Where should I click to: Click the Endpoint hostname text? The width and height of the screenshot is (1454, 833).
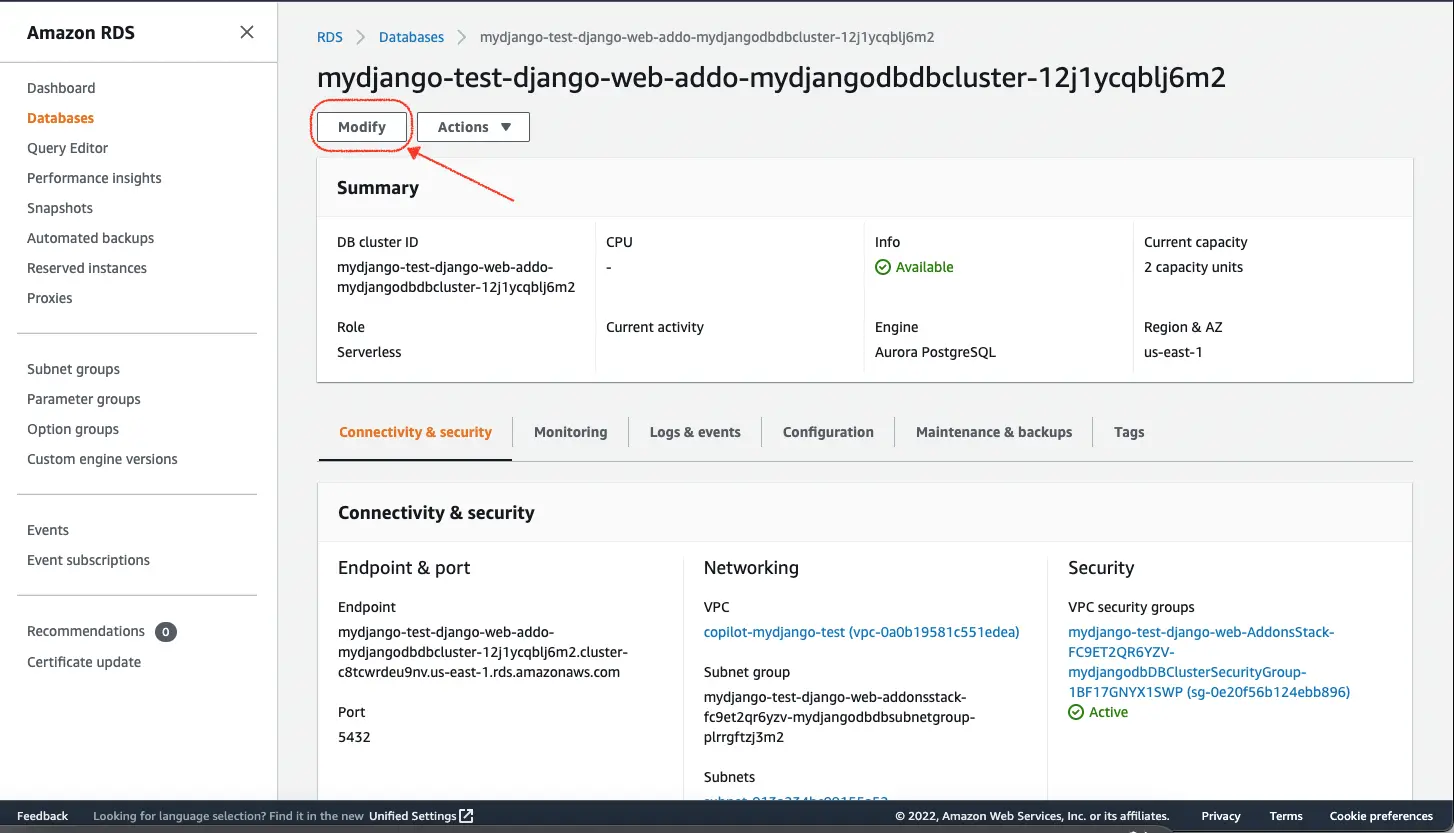click(483, 652)
